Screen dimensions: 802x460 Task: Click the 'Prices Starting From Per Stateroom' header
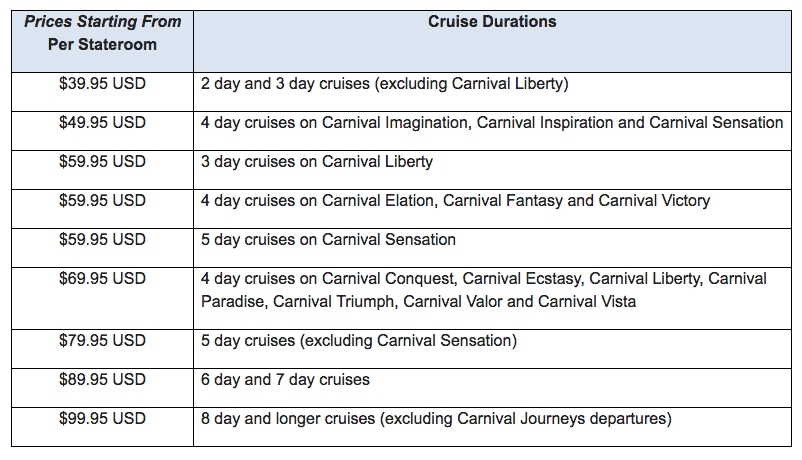102,33
